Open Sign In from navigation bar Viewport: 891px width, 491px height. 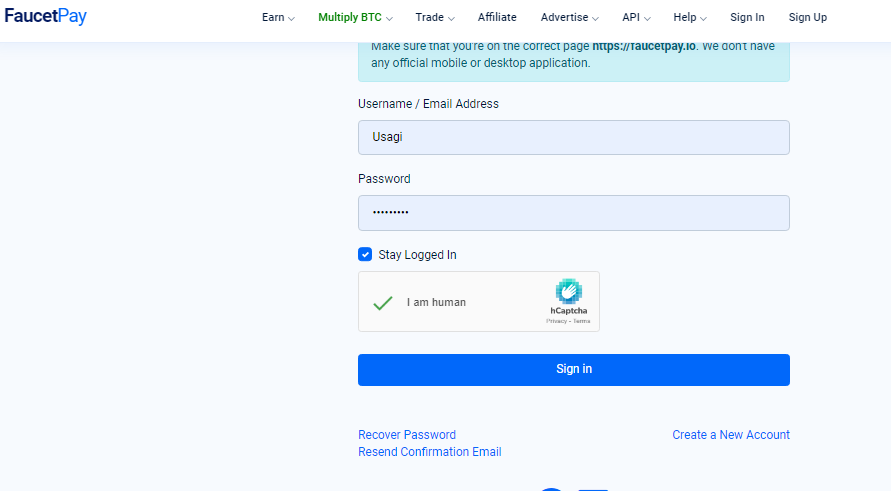747,18
